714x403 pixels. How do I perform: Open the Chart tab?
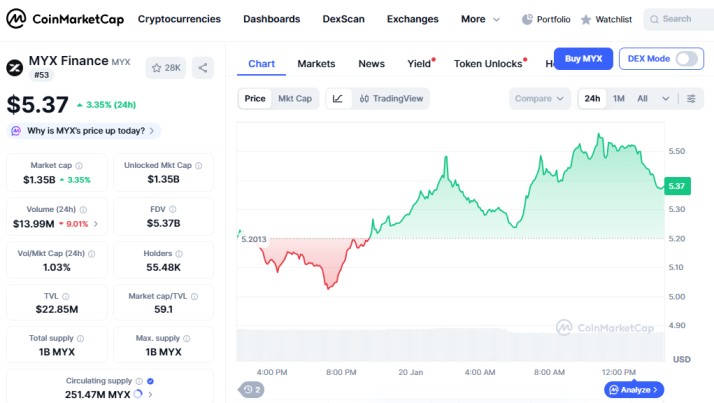click(261, 64)
